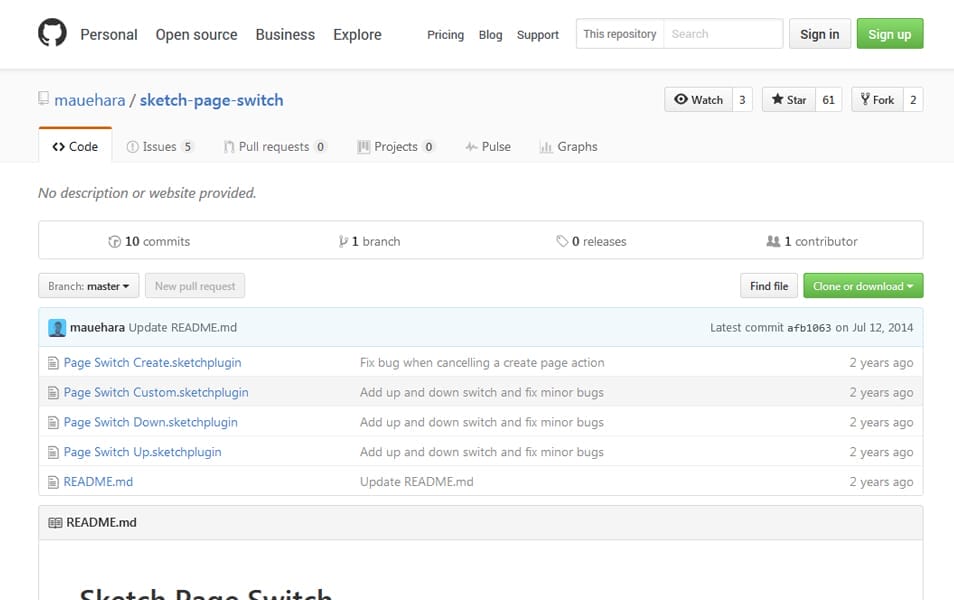Star the sketch-page-switch repository
Screen dimensions: 954x600
[x=788, y=100]
